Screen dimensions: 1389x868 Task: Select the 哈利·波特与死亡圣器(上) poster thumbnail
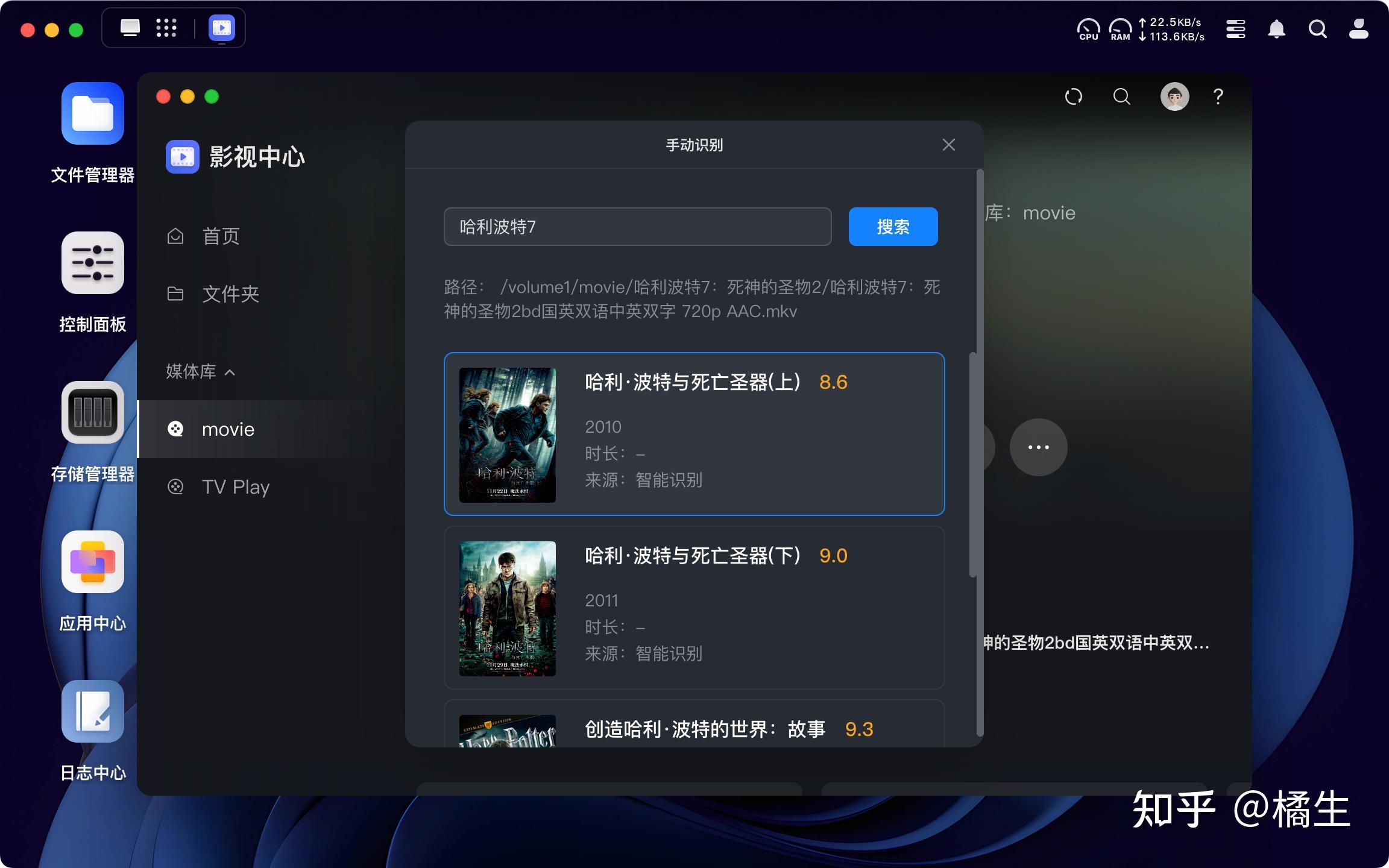point(507,435)
